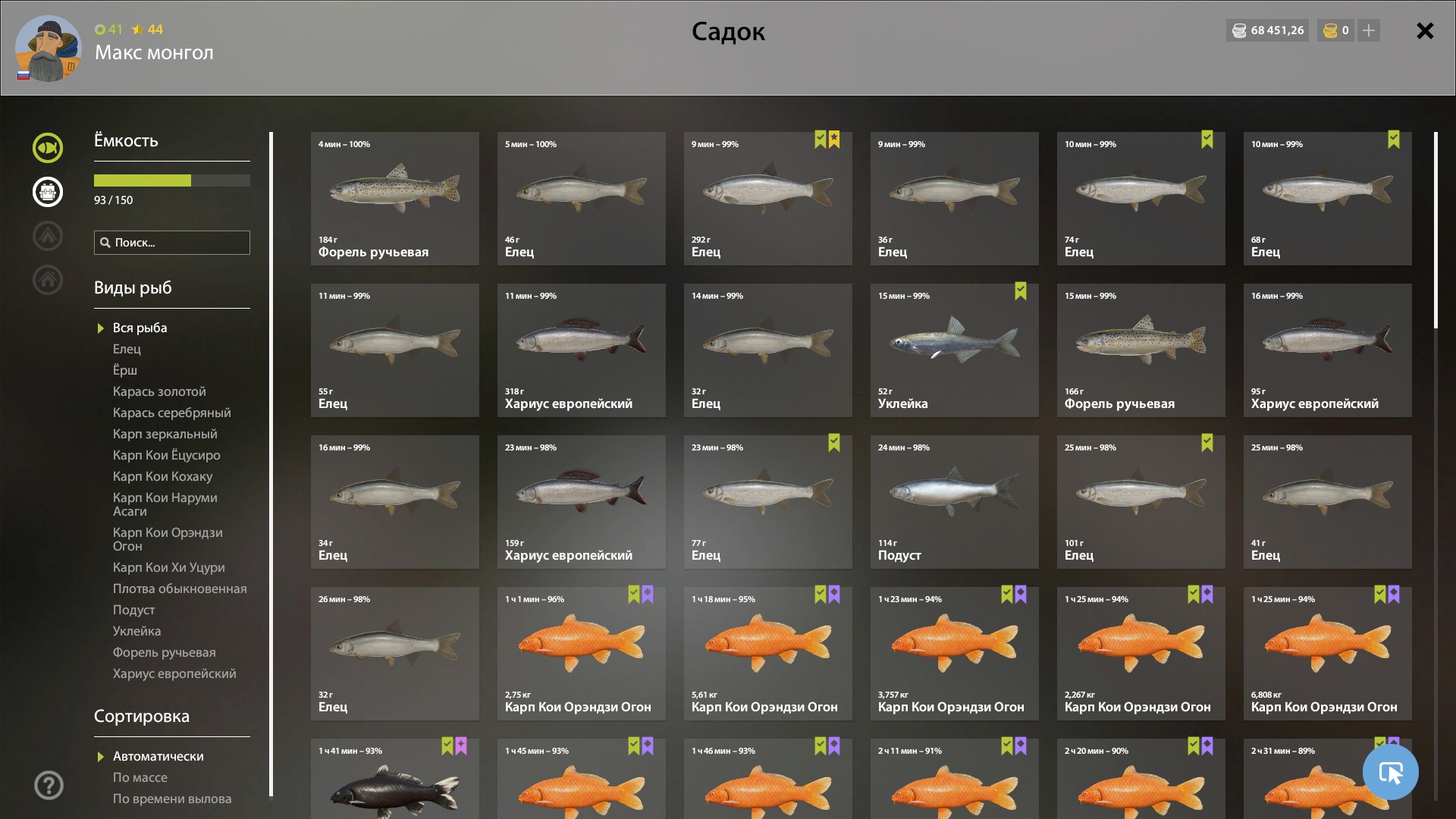Image resolution: width=1456 pixels, height=819 pixels.
Task: Click the plus icon to add gold
Action: click(x=1369, y=30)
